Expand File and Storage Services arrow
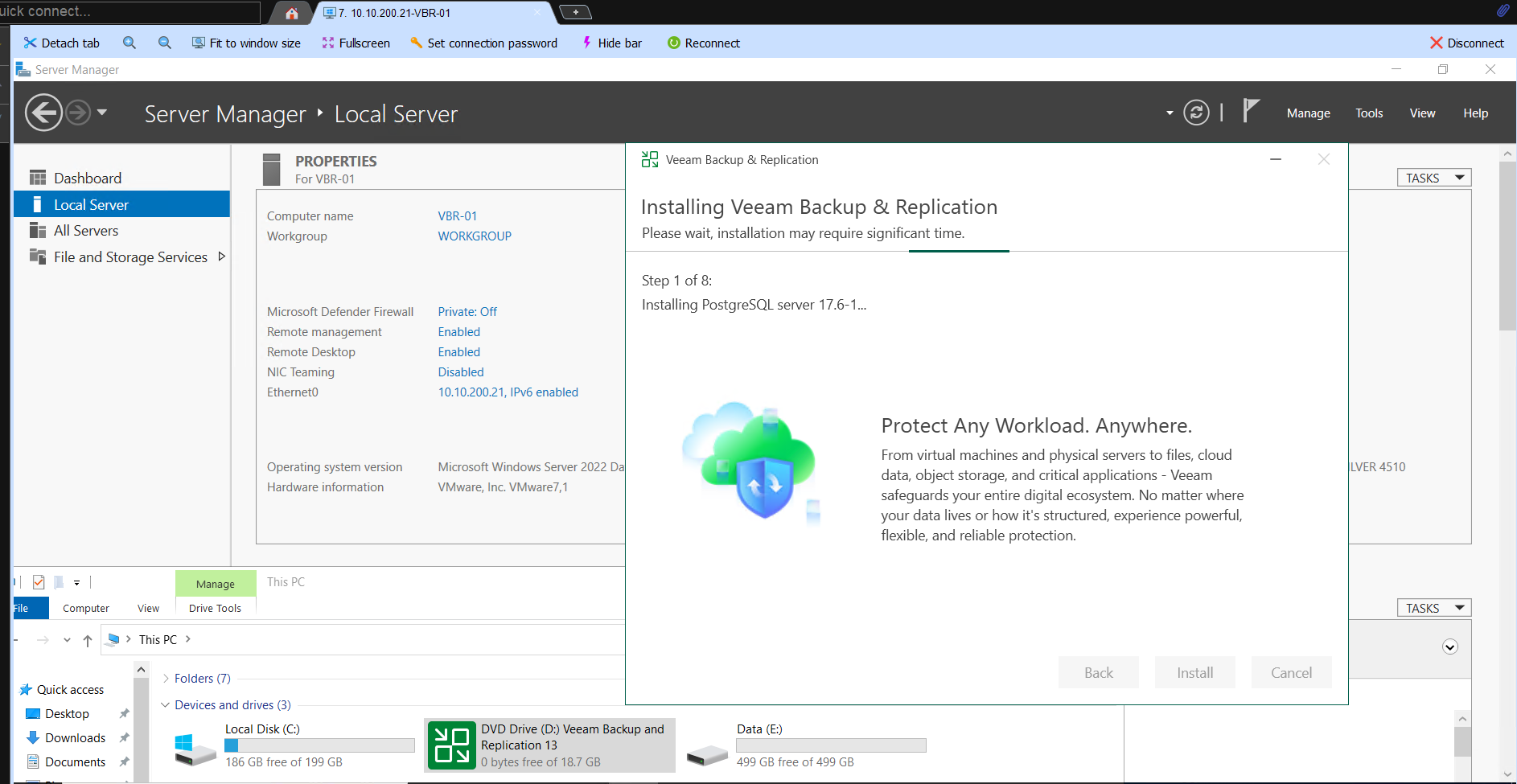Viewport: 1517px width, 784px height. coord(222,257)
